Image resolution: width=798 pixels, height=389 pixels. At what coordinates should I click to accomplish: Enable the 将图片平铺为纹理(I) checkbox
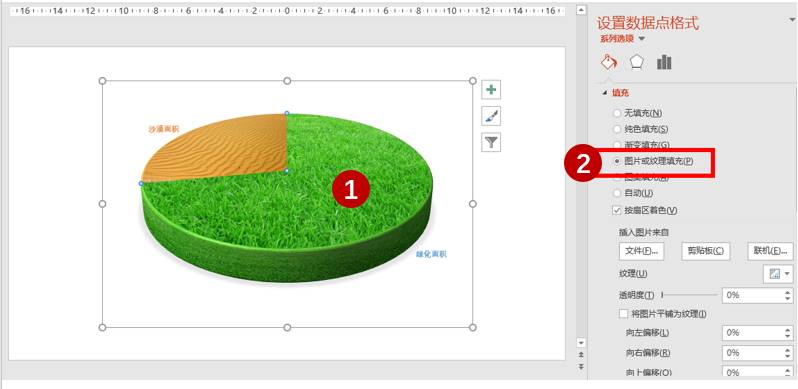pyautogui.click(x=623, y=314)
